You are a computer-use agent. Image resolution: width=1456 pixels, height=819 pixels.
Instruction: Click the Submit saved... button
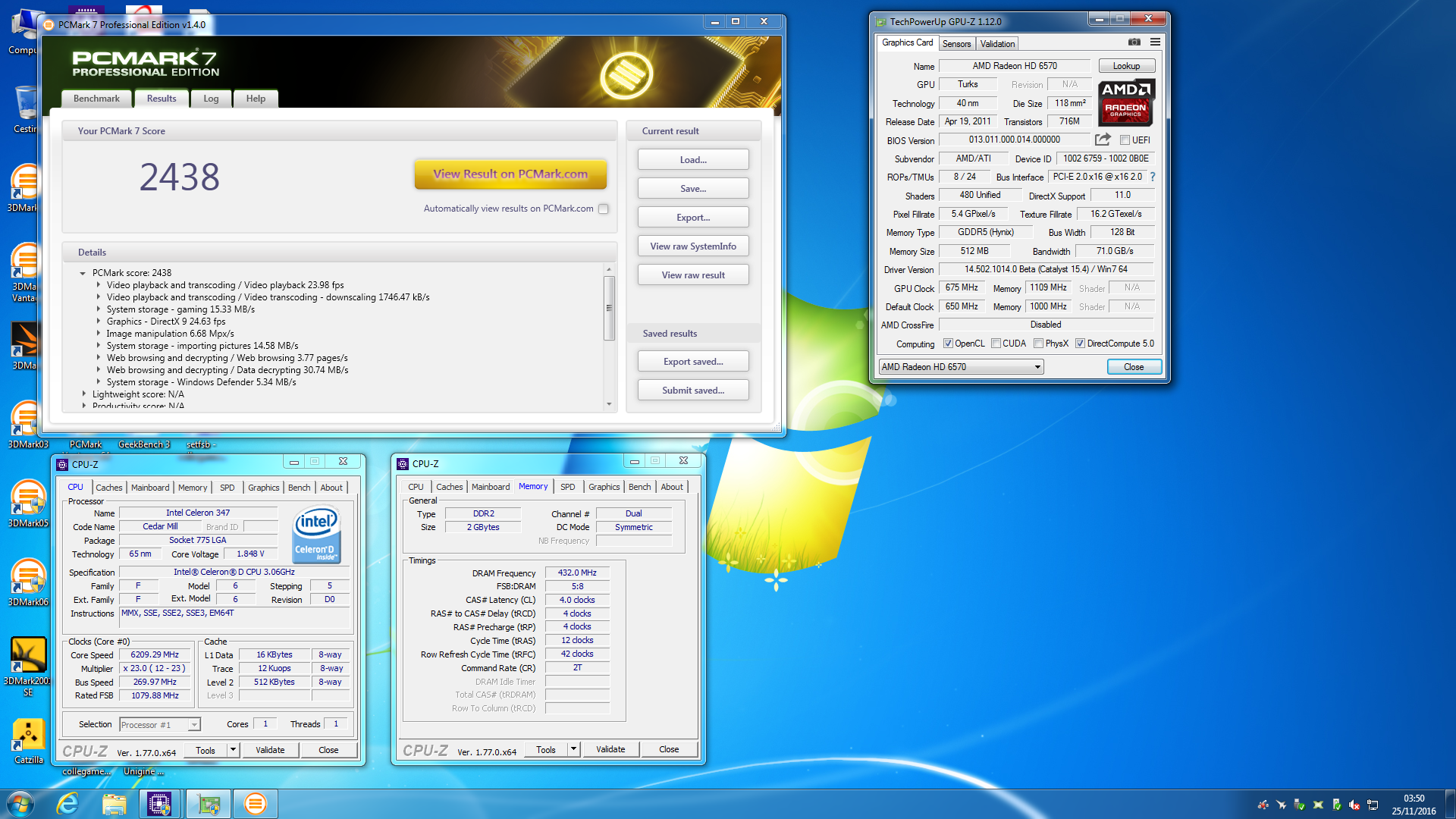pos(693,391)
